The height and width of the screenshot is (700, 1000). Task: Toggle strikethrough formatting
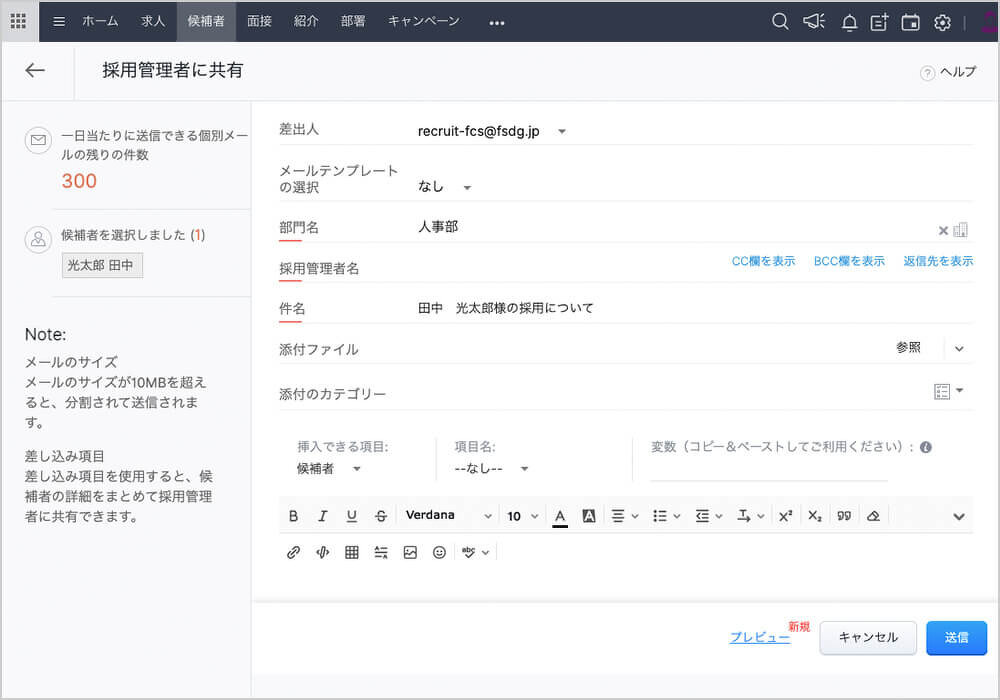[x=380, y=516]
